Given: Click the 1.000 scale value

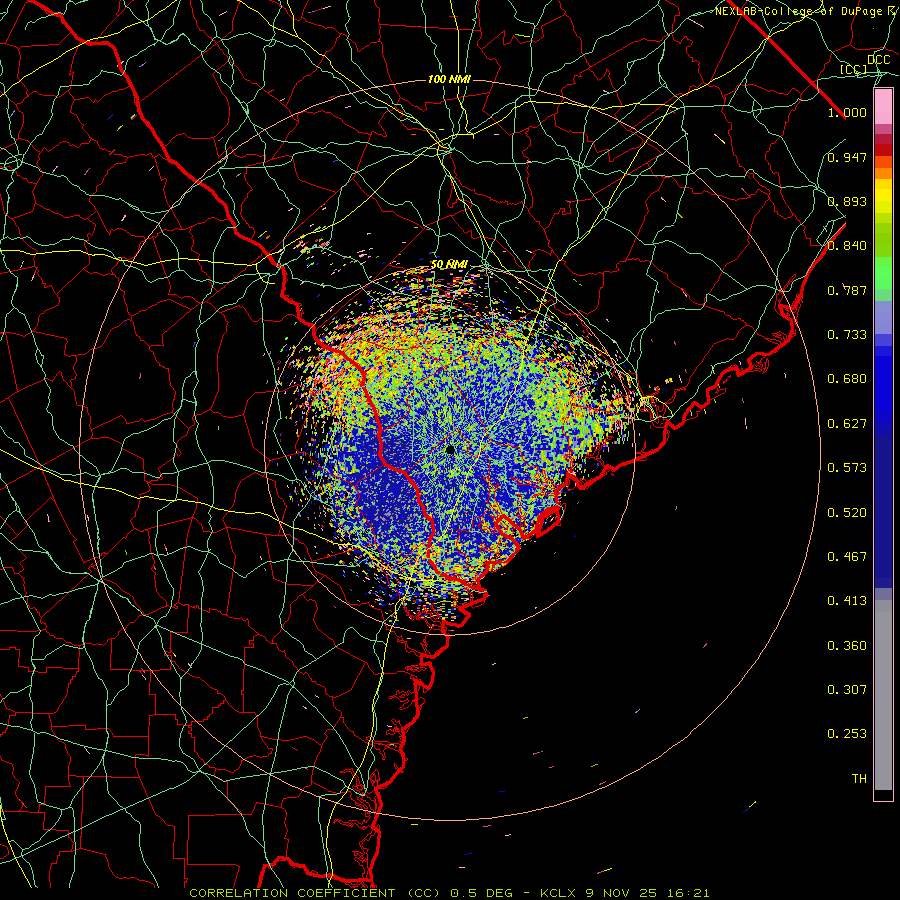Looking at the screenshot, I should [847, 112].
